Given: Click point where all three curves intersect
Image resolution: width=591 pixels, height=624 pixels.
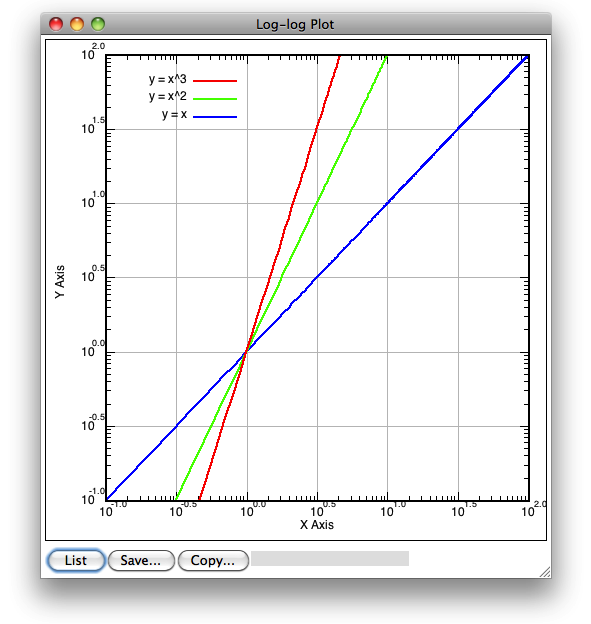Looking at the screenshot, I should tap(247, 352).
